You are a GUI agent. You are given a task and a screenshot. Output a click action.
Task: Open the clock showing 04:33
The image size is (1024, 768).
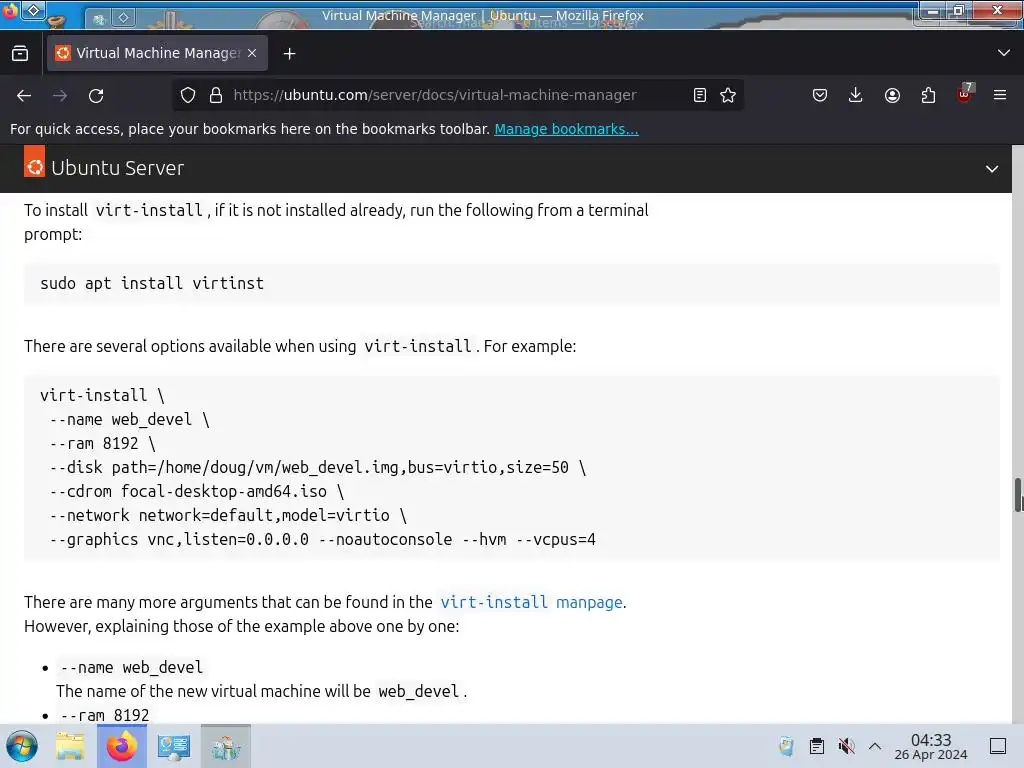[x=931, y=746]
